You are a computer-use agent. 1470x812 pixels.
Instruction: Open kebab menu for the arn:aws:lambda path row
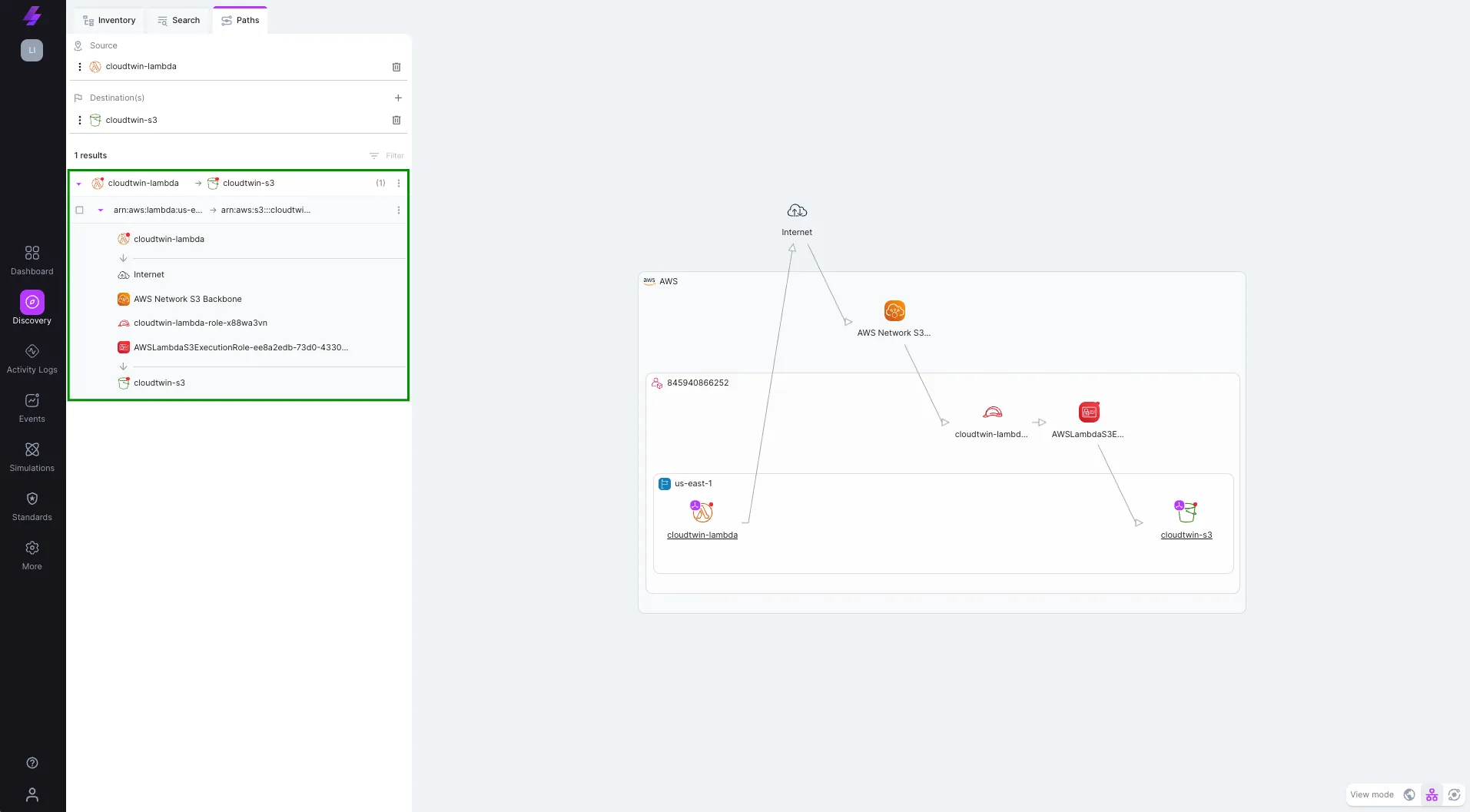click(x=398, y=210)
